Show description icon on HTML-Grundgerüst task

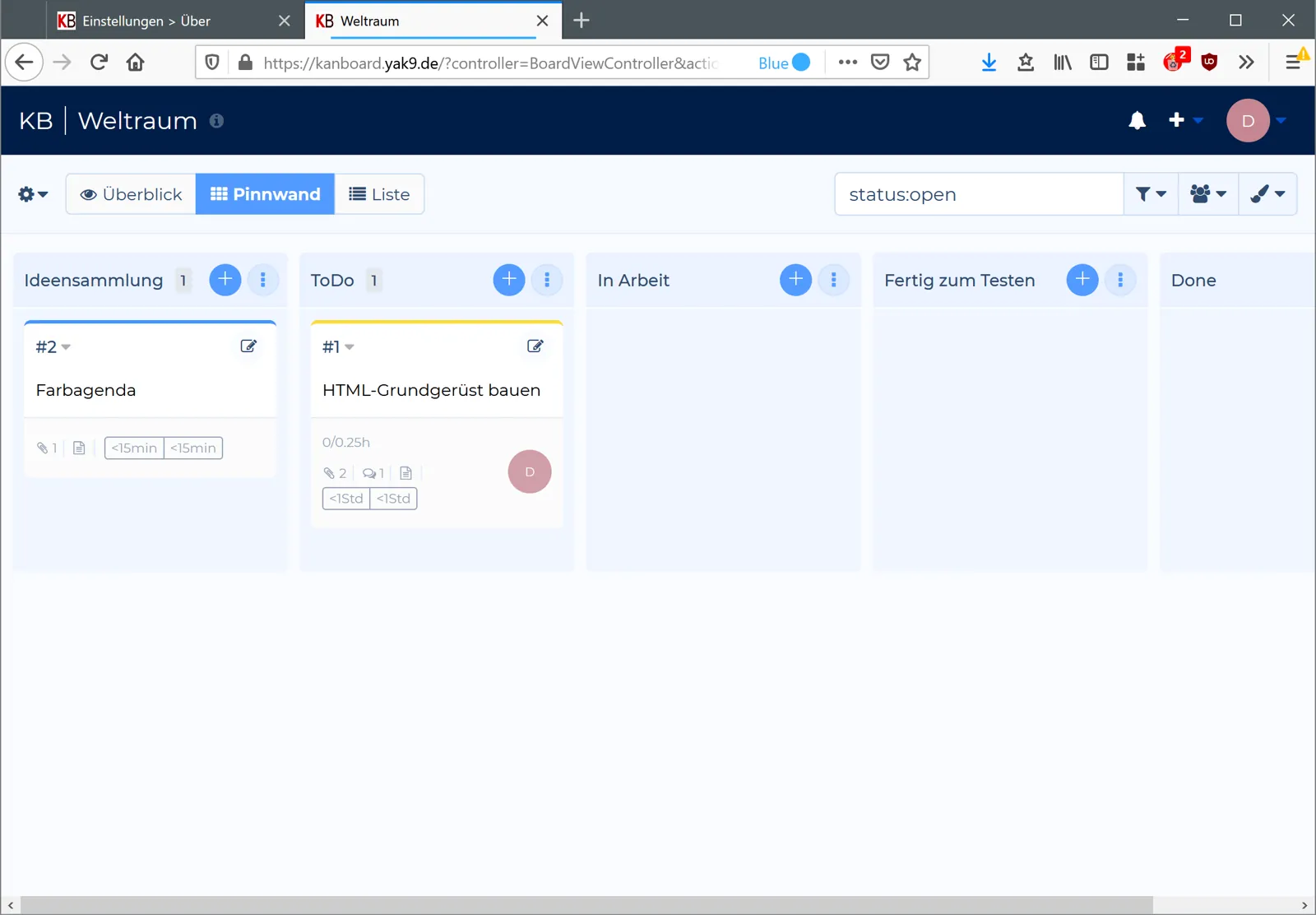[x=405, y=473]
